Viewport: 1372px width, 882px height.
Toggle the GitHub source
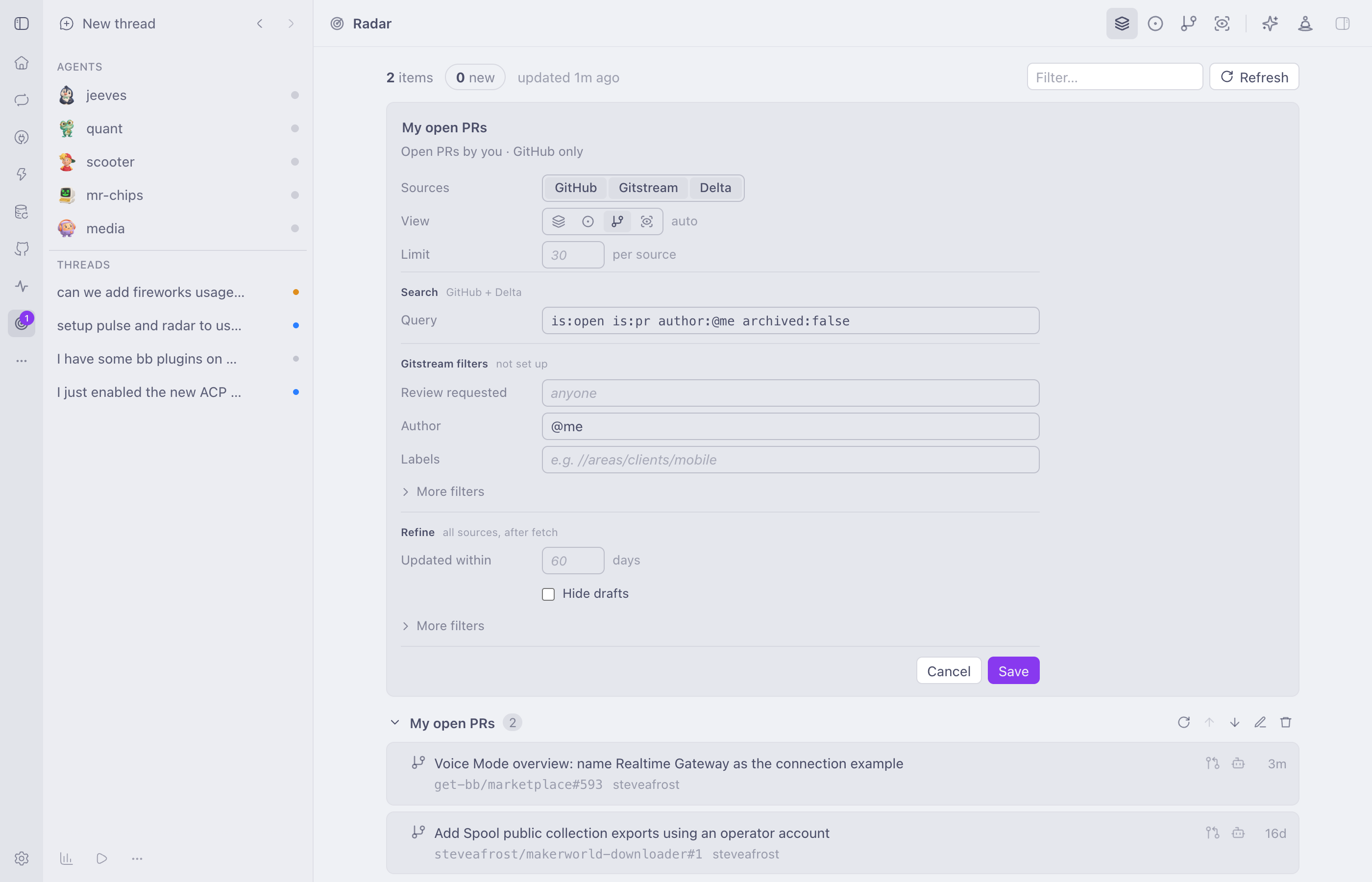(x=575, y=188)
